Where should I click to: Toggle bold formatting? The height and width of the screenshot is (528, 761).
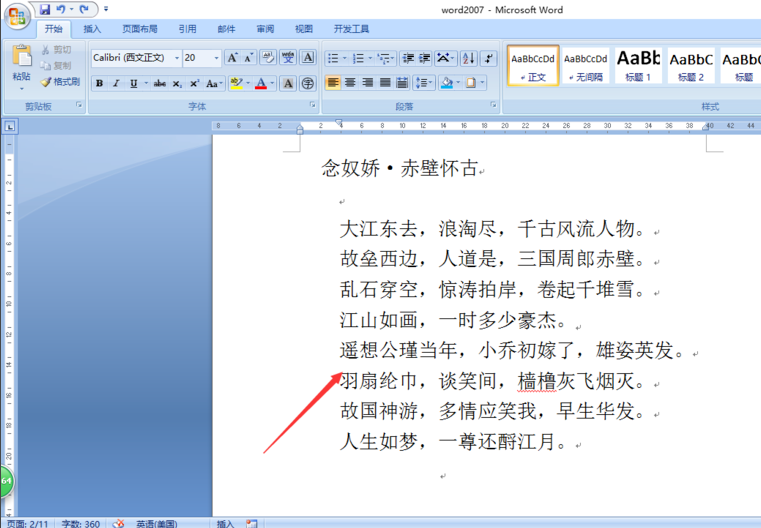tap(99, 83)
